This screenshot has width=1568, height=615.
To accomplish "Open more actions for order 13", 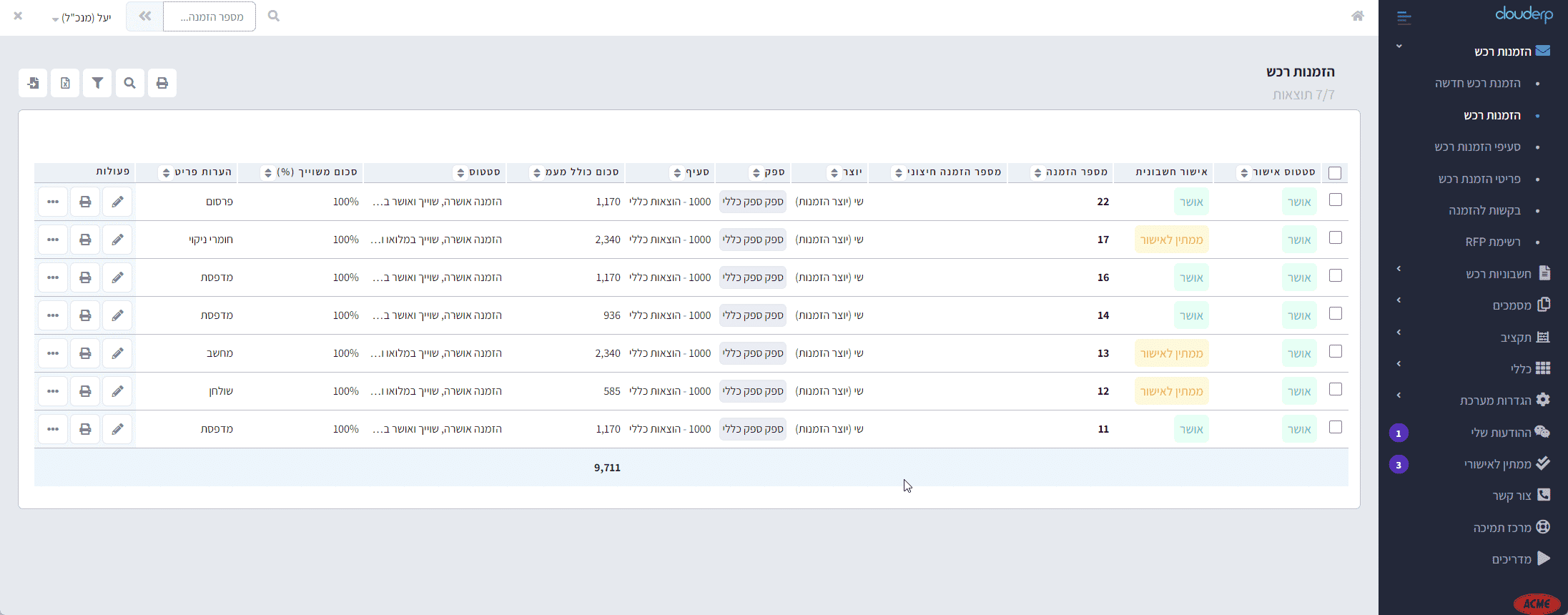I will coord(53,353).
